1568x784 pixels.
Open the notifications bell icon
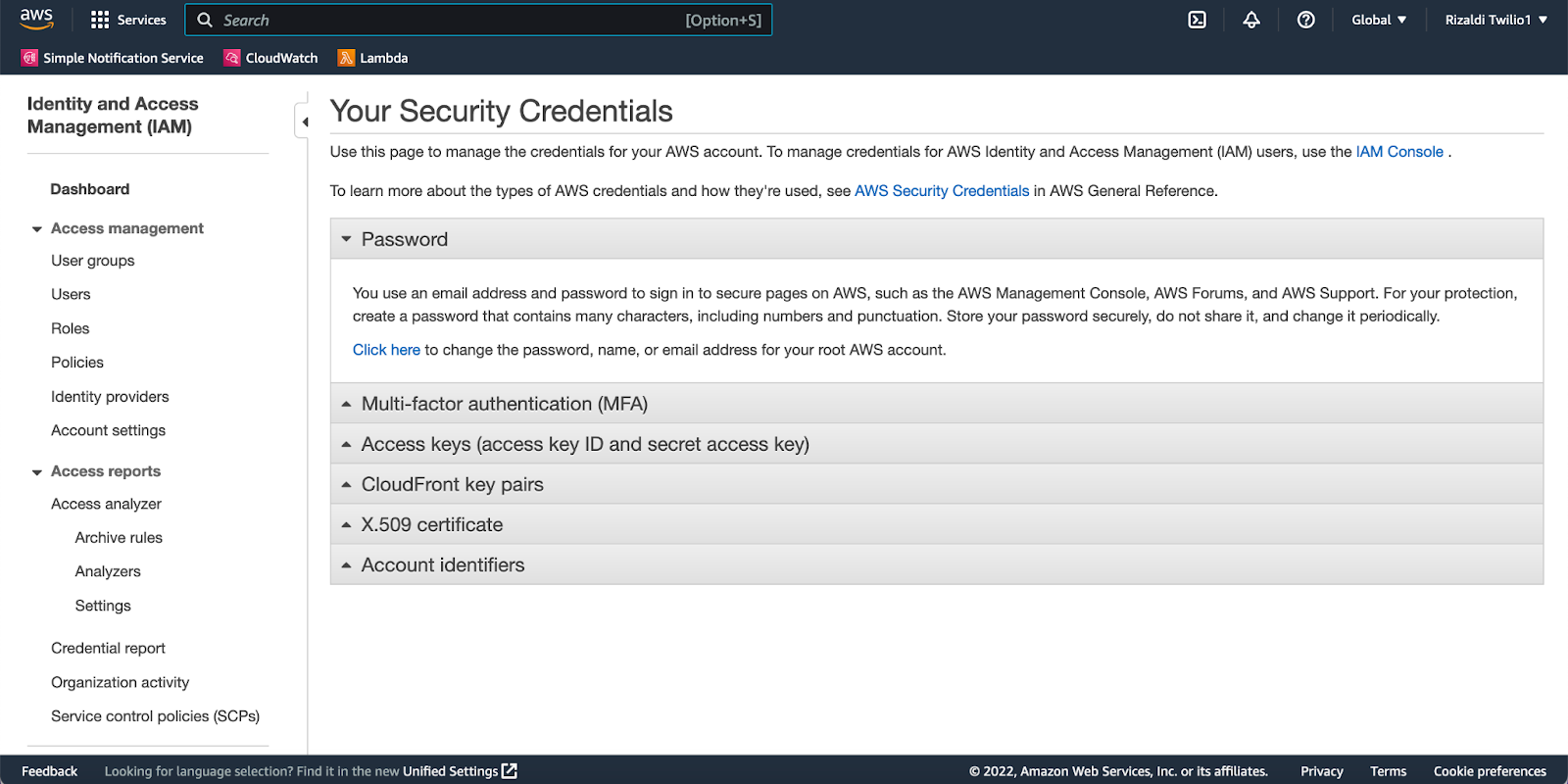(1251, 20)
